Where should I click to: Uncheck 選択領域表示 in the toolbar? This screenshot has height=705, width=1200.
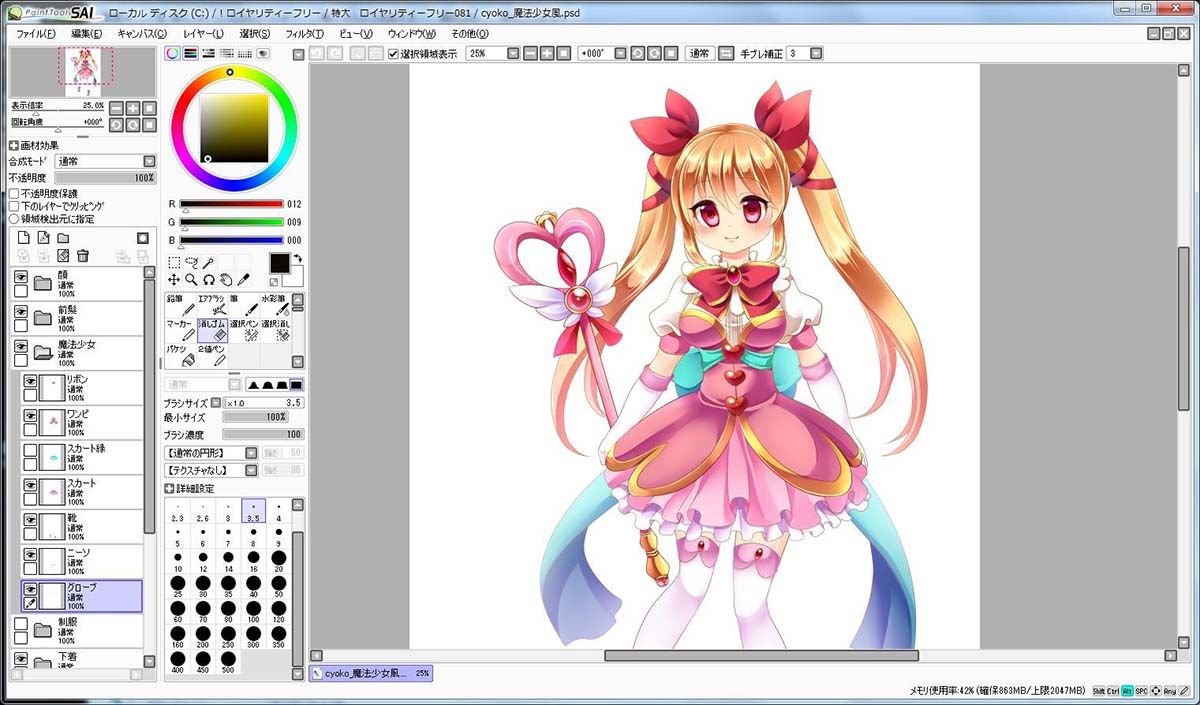[394, 54]
